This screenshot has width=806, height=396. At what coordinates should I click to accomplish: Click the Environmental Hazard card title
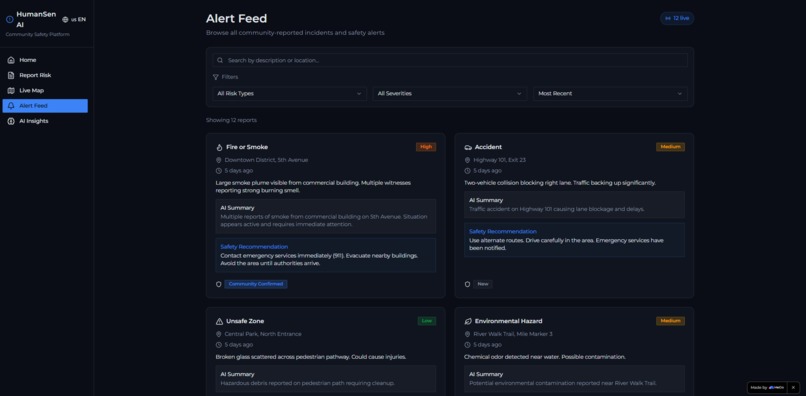click(x=508, y=321)
